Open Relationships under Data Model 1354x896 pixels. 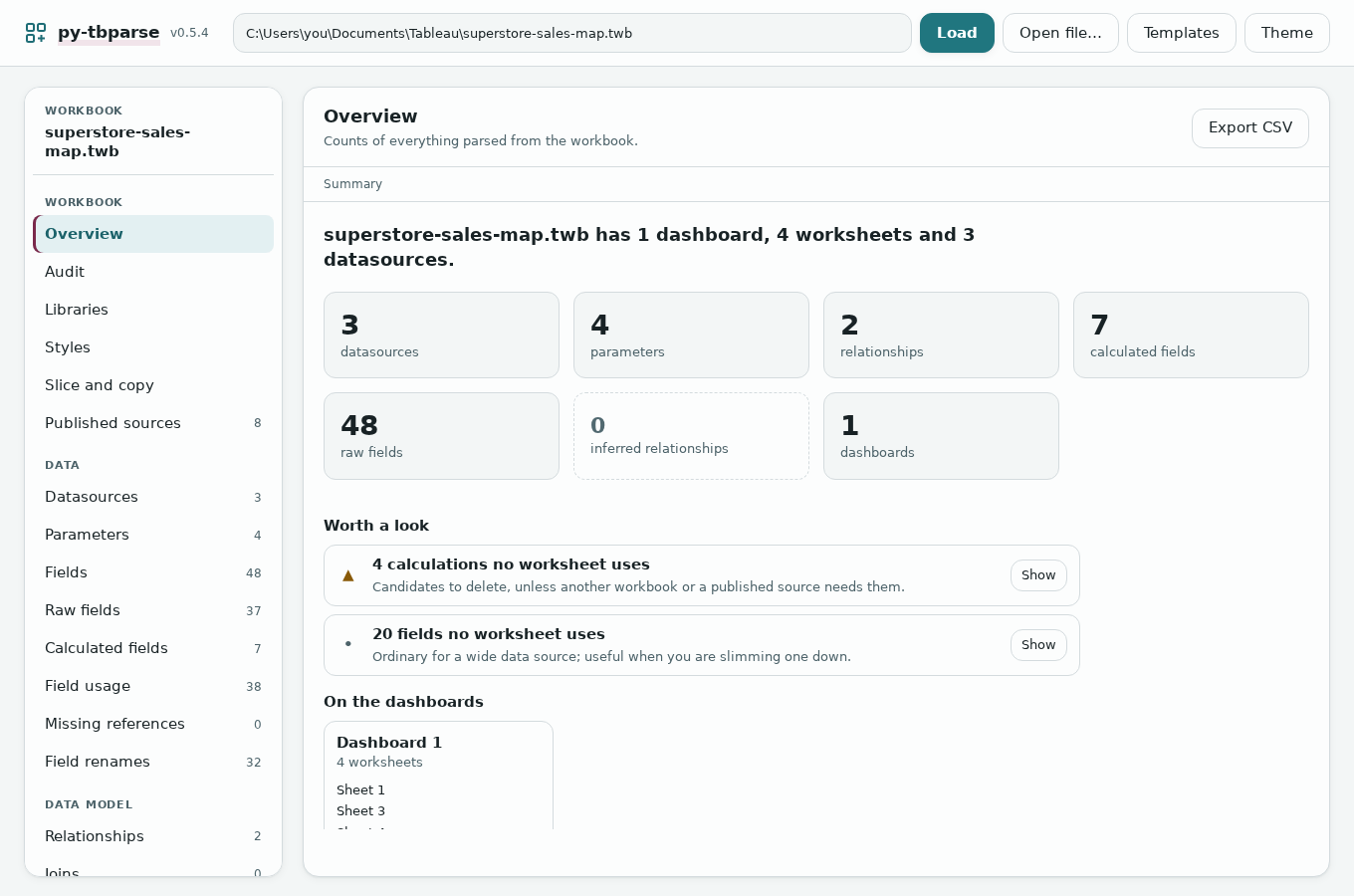(x=153, y=836)
